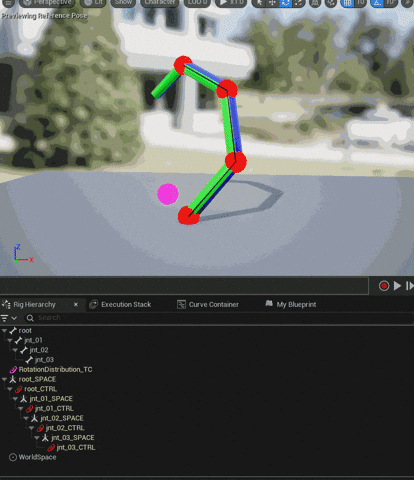Collapse the jnt_02_CTRL node
Viewport: 414px width, 480px height.
(x=31, y=428)
